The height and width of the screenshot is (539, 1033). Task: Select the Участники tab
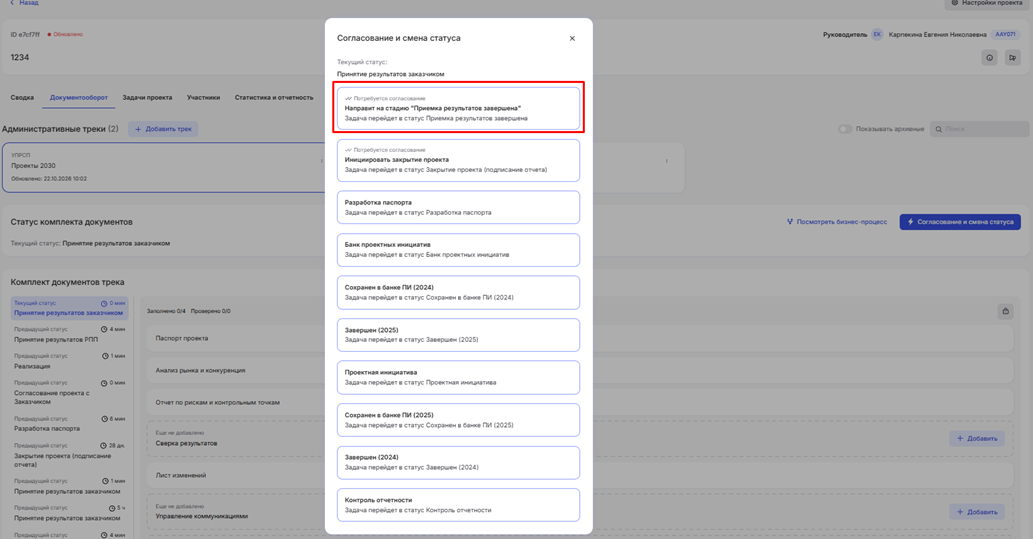[203, 98]
